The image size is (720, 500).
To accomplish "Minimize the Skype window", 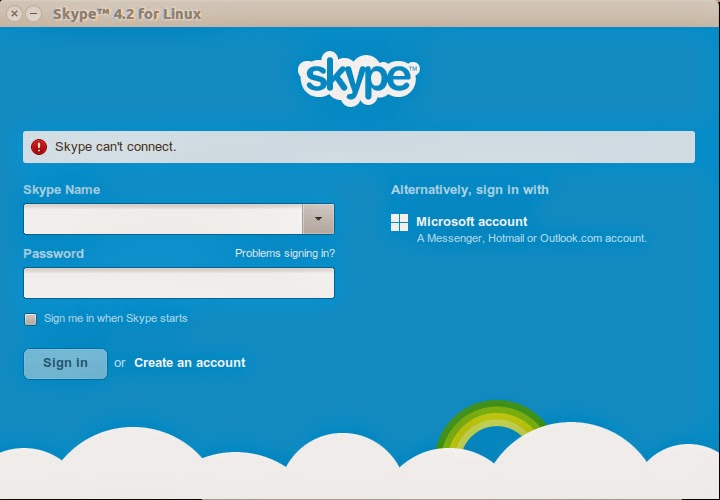I will 34,14.
